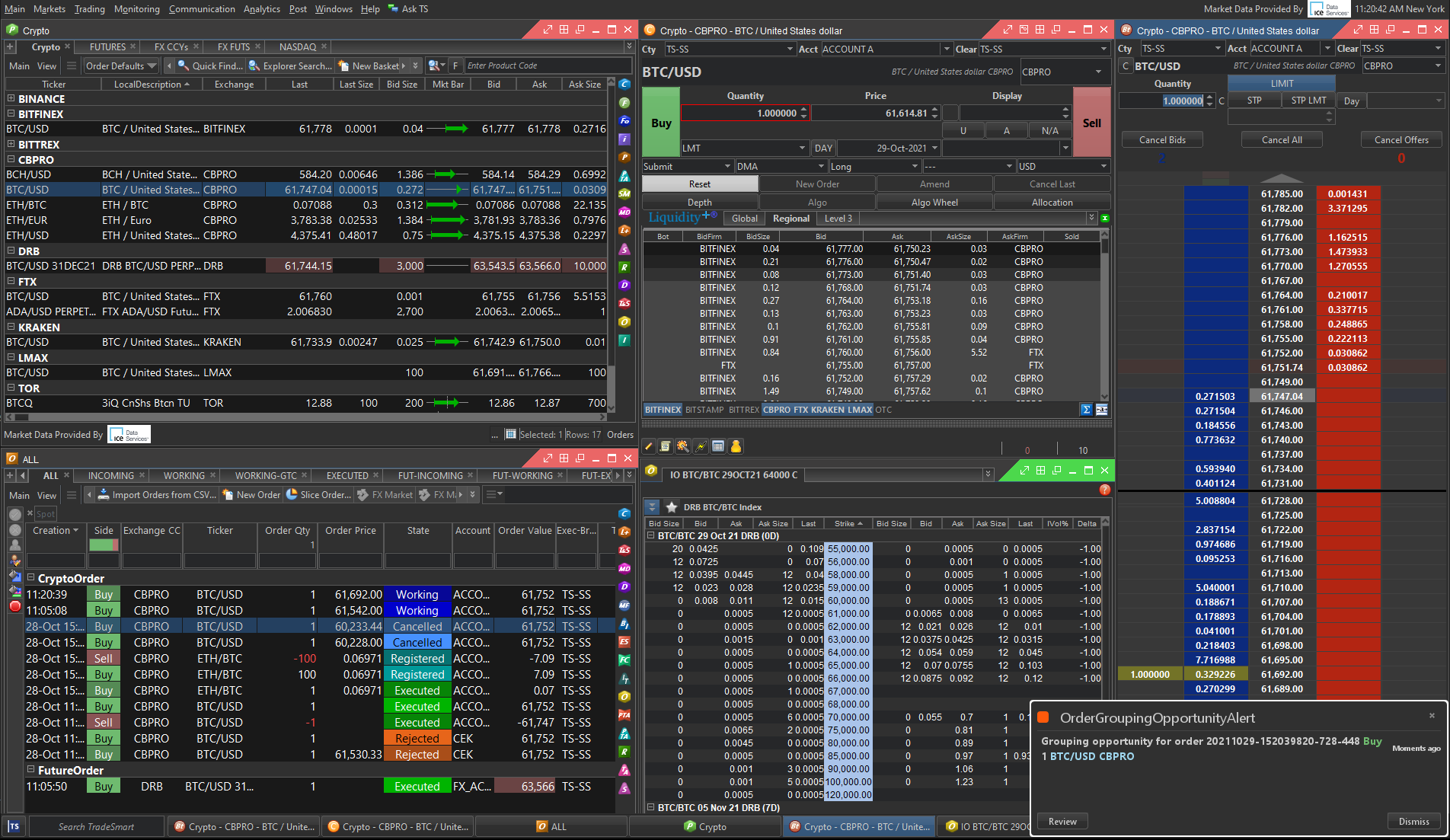The image size is (1450, 840).
Task: Click the green-red Side column indicator bar
Action: point(104,545)
